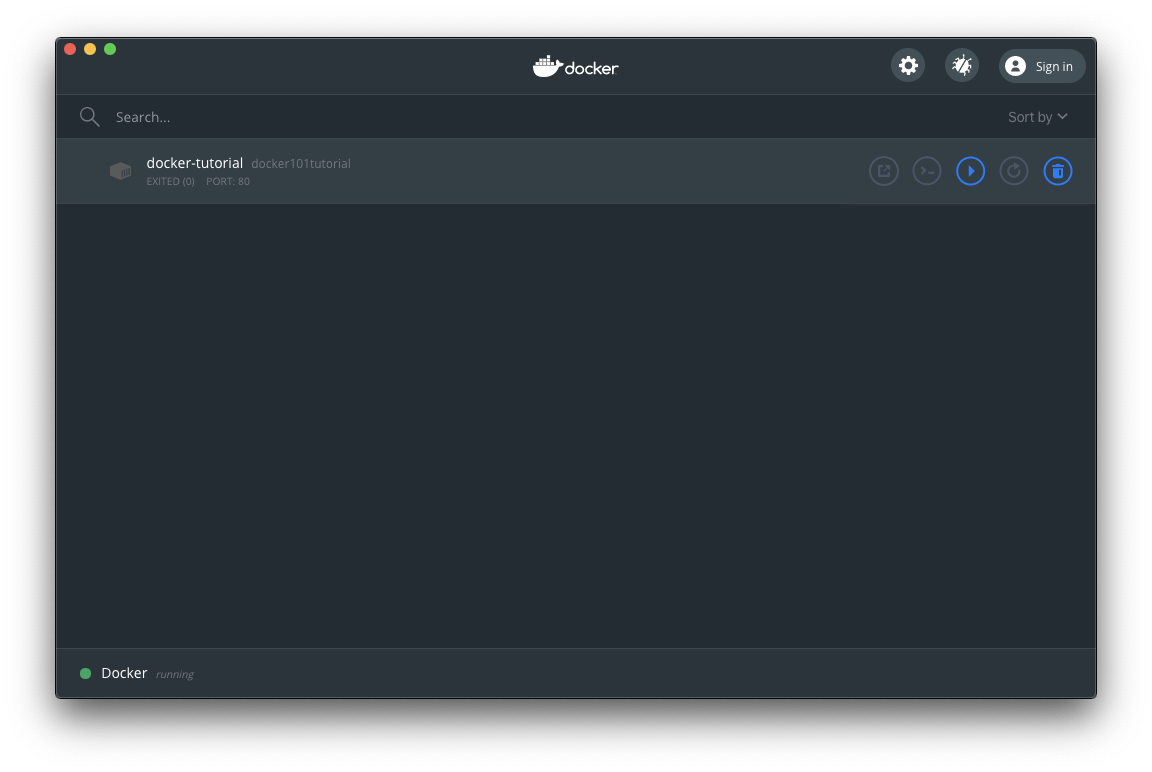Restart the docker-tutorial container
The image size is (1152, 772).
click(1014, 171)
